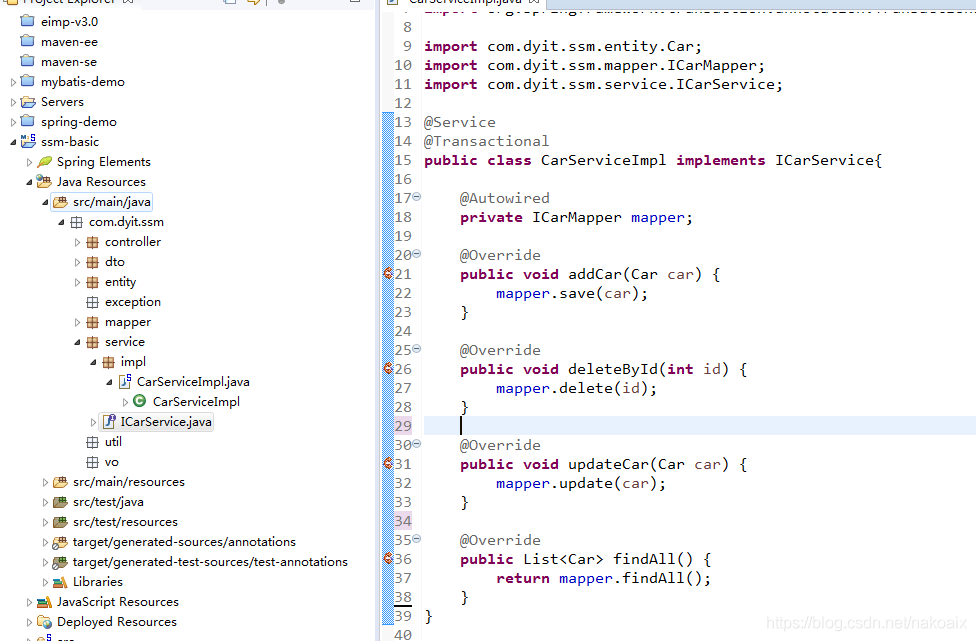Click the override marker on line 21
The height and width of the screenshot is (641, 976).
[x=388, y=273]
